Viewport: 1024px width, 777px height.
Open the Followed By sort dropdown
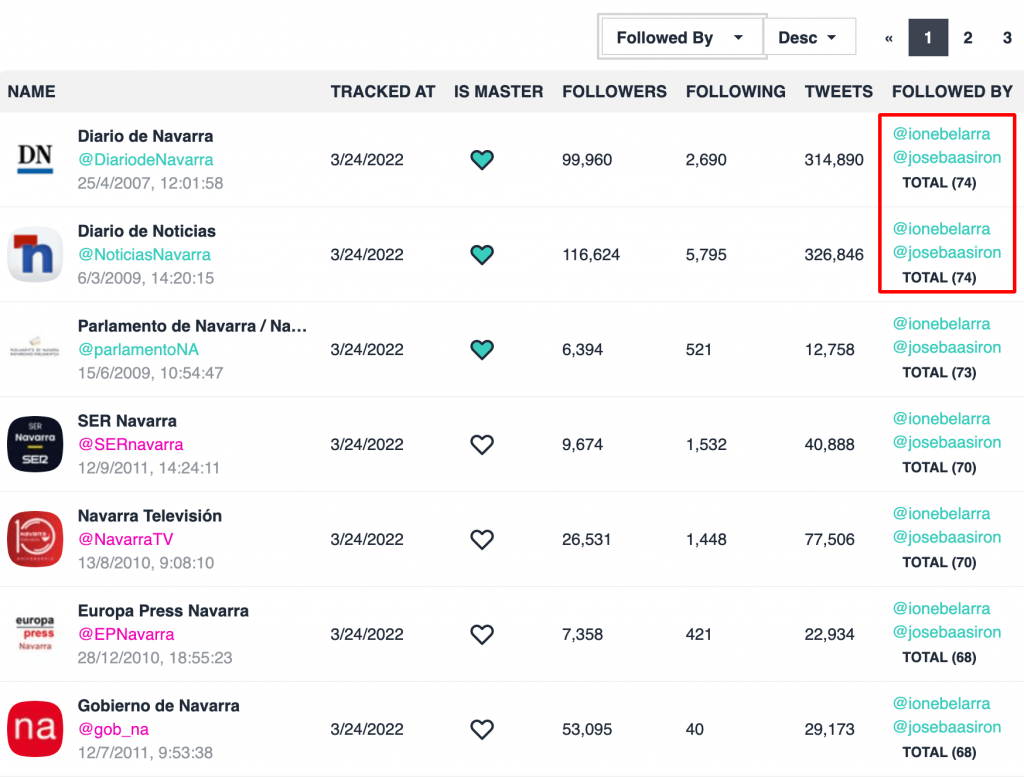pos(681,37)
